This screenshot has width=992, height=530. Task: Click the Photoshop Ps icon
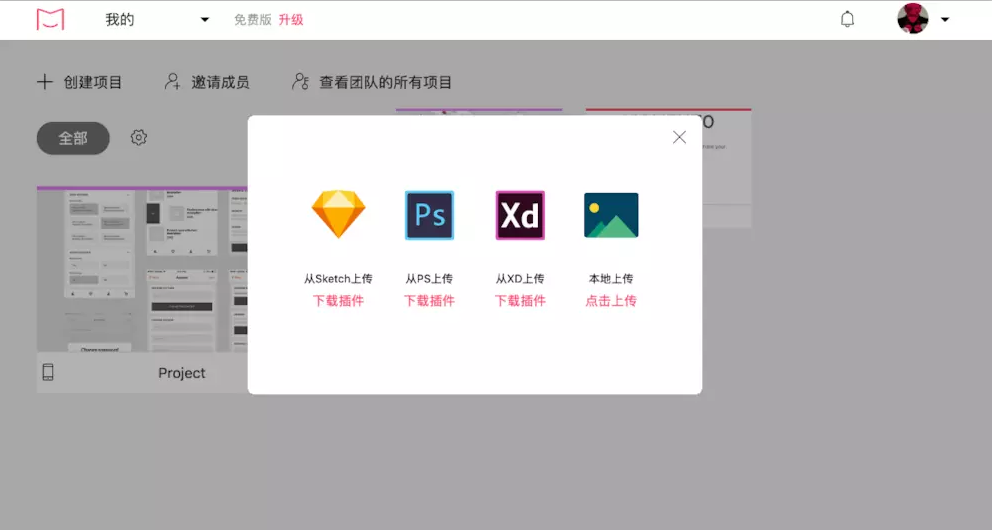(x=430, y=215)
